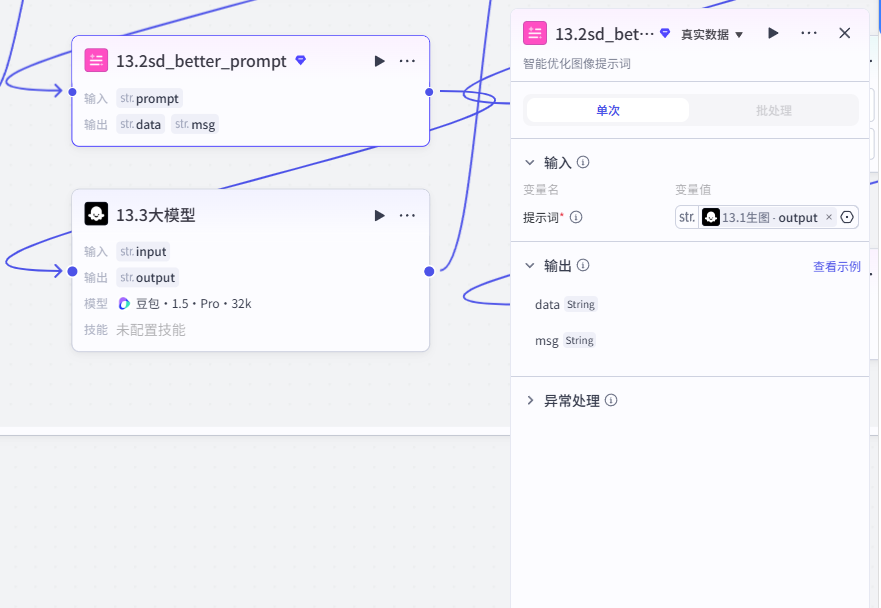Open the 查看示例 link

coord(837,266)
